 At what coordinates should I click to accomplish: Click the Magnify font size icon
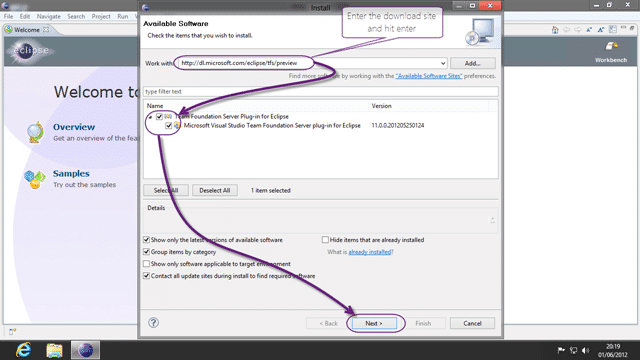tap(601, 30)
